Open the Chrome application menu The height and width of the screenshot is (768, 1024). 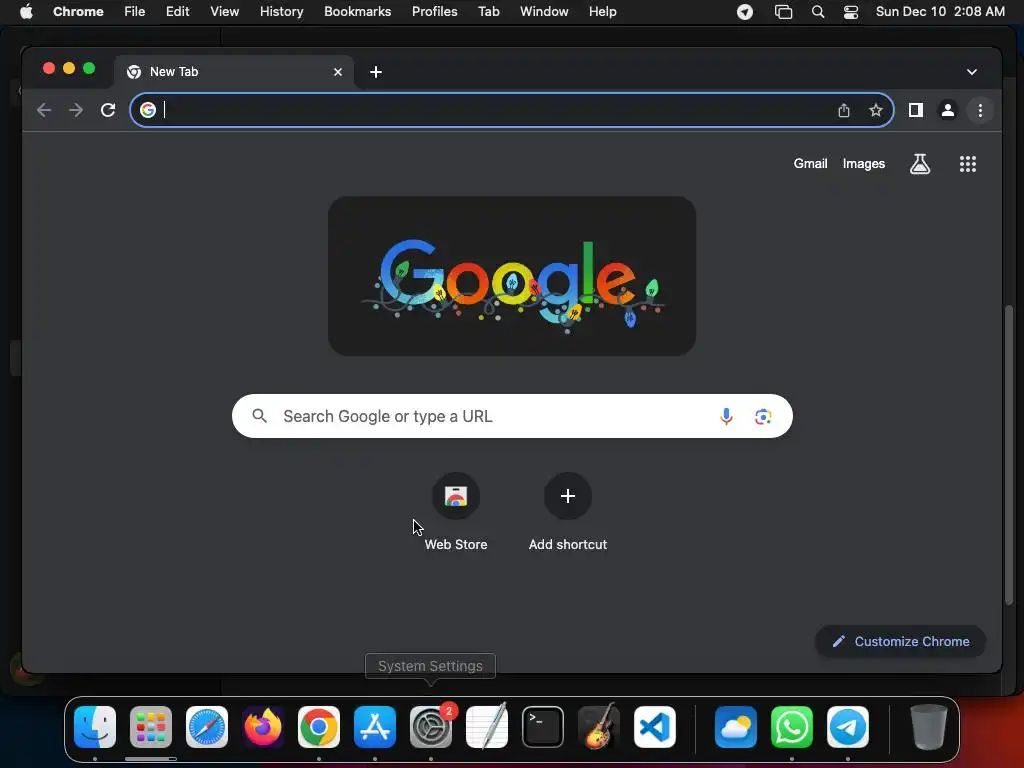click(78, 12)
